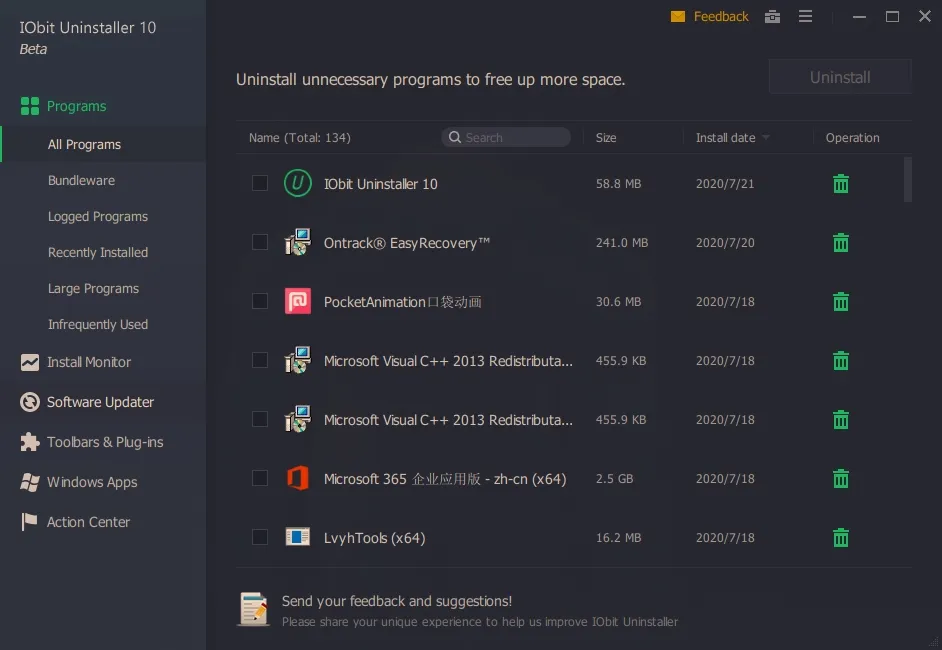
Task: Click the feedback notepad icon at bottom
Action: [253, 609]
